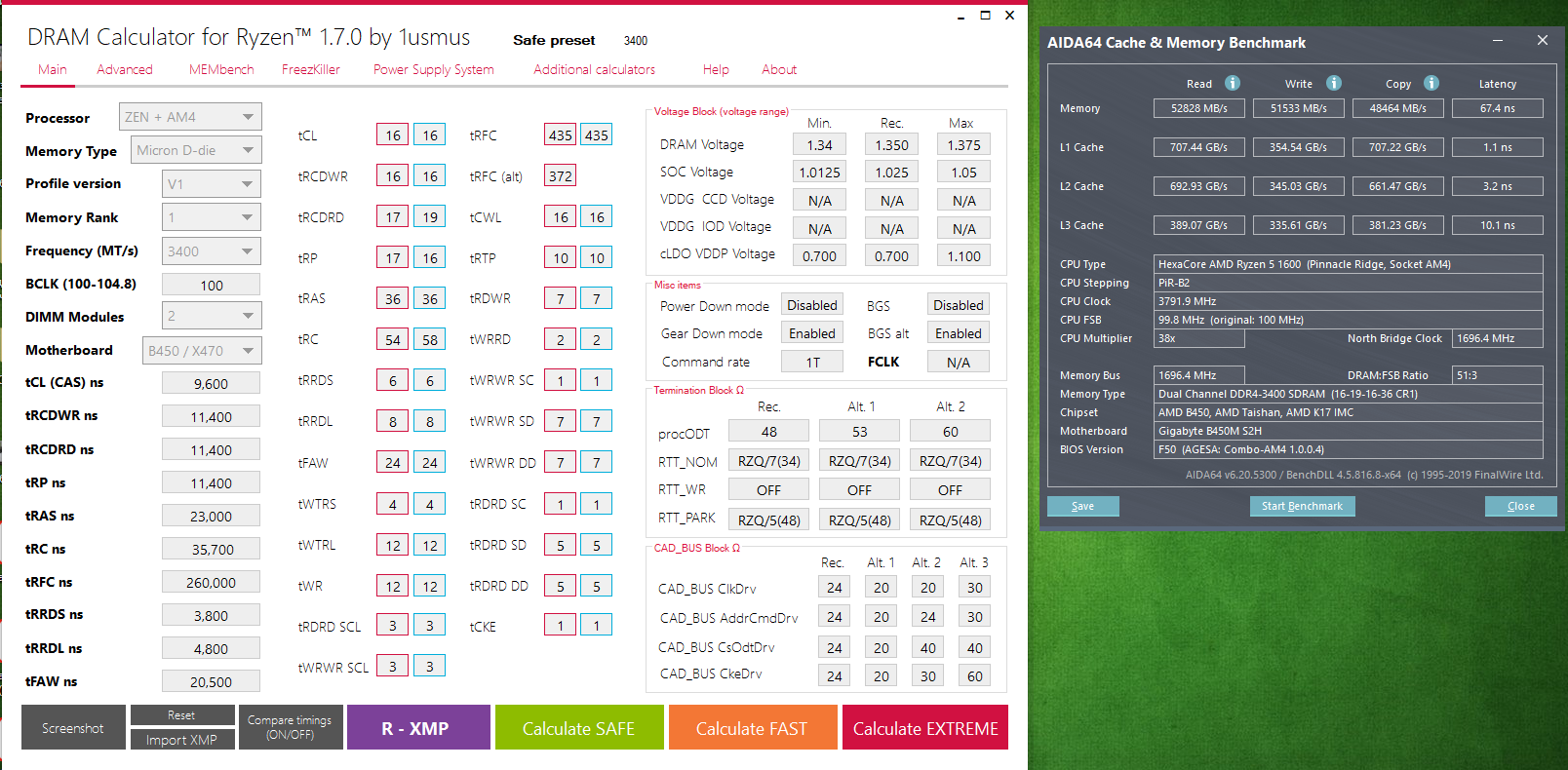Image resolution: width=1568 pixels, height=770 pixels.
Task: Click Import XMP
Action: (x=182, y=740)
